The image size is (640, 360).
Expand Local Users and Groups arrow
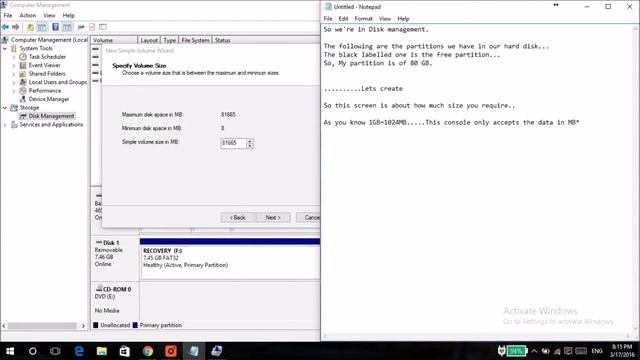(x=14, y=82)
